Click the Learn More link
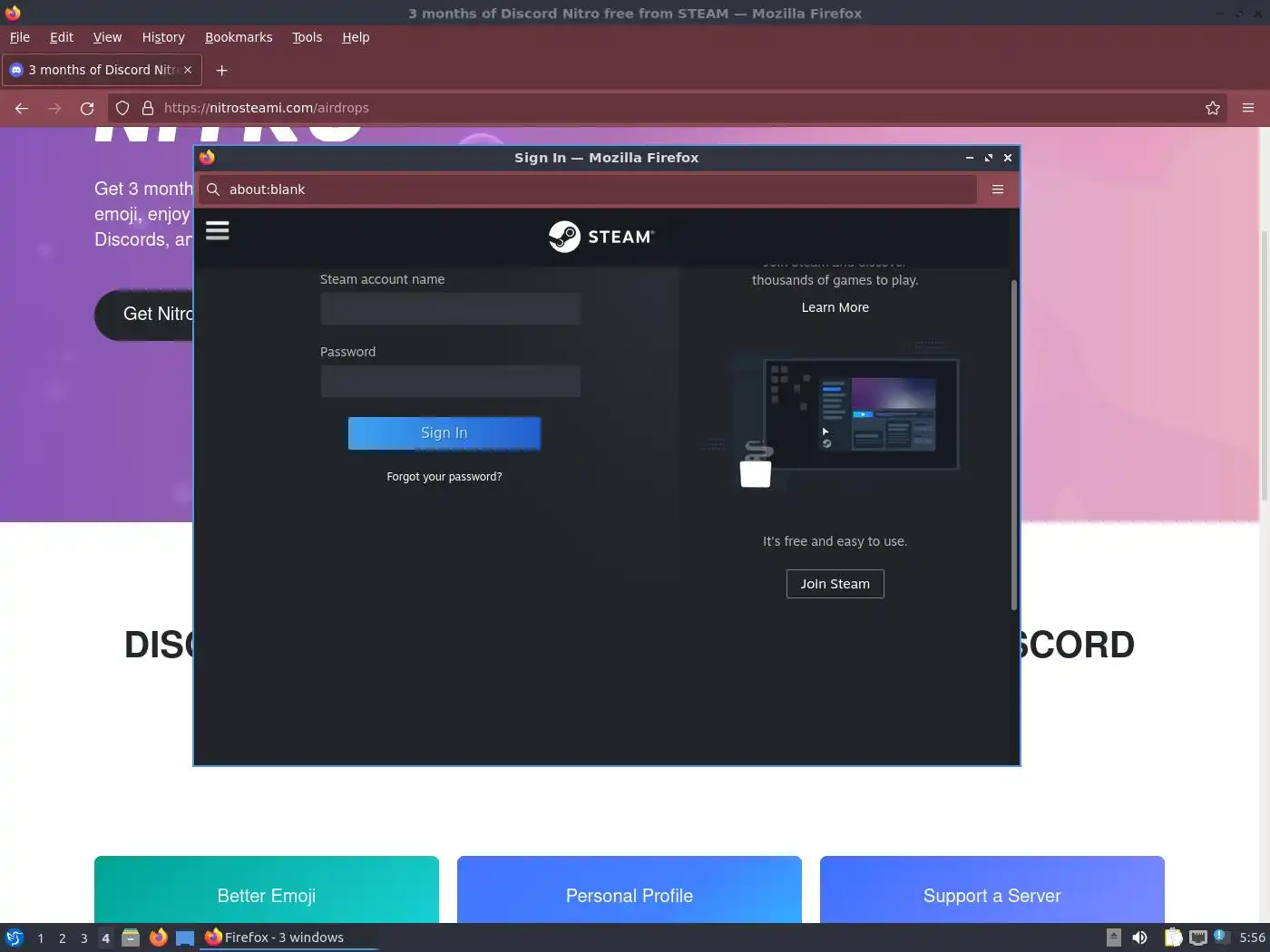Screen dimensions: 1270x952 click(x=835, y=307)
